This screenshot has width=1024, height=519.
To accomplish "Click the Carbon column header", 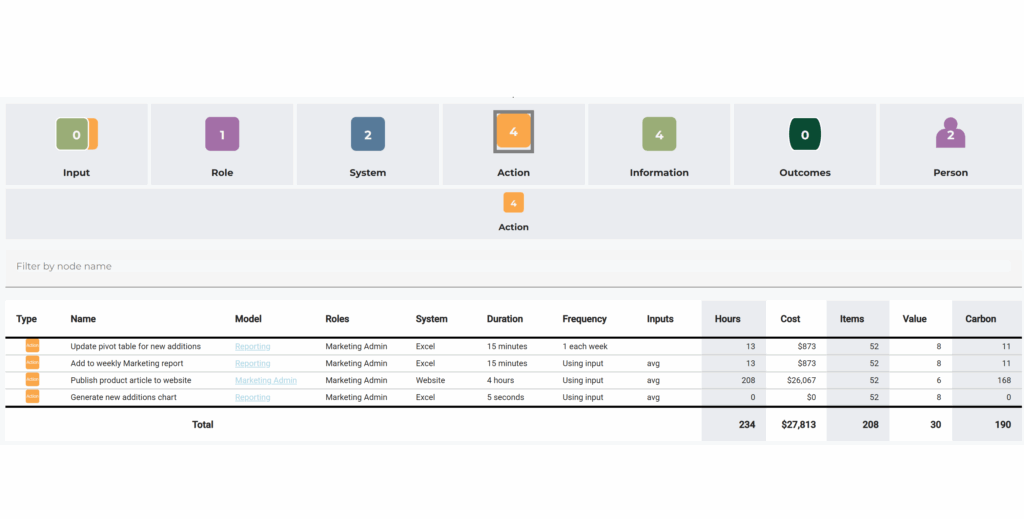I will click(x=980, y=319).
